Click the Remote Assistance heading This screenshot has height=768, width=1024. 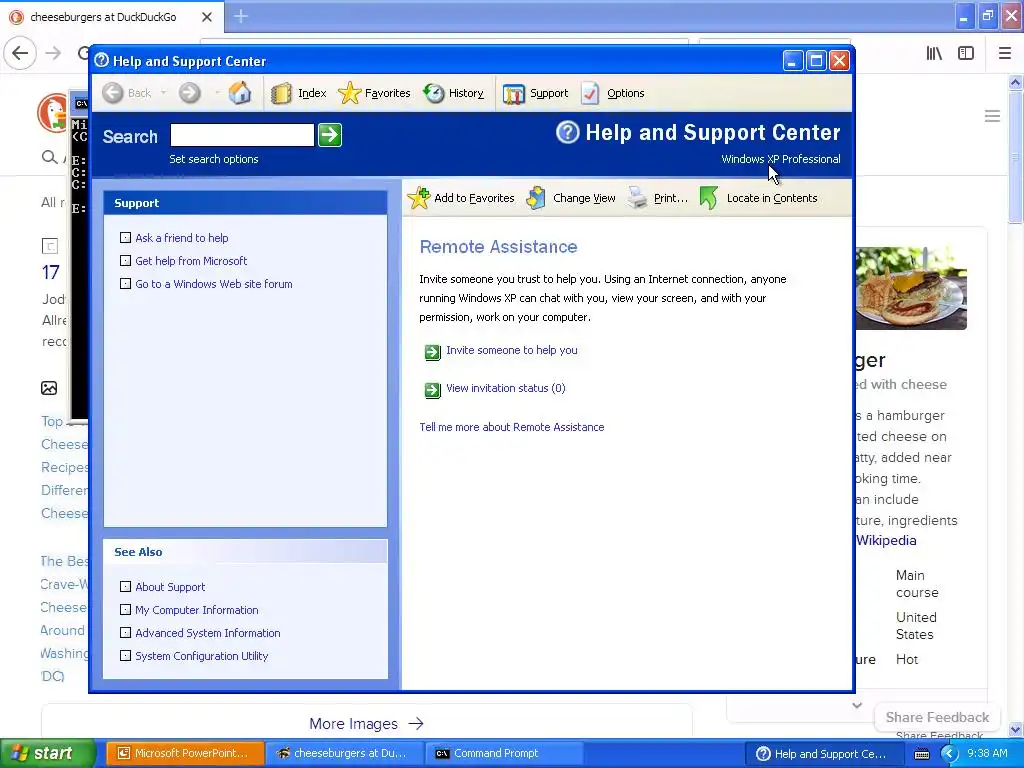point(498,247)
